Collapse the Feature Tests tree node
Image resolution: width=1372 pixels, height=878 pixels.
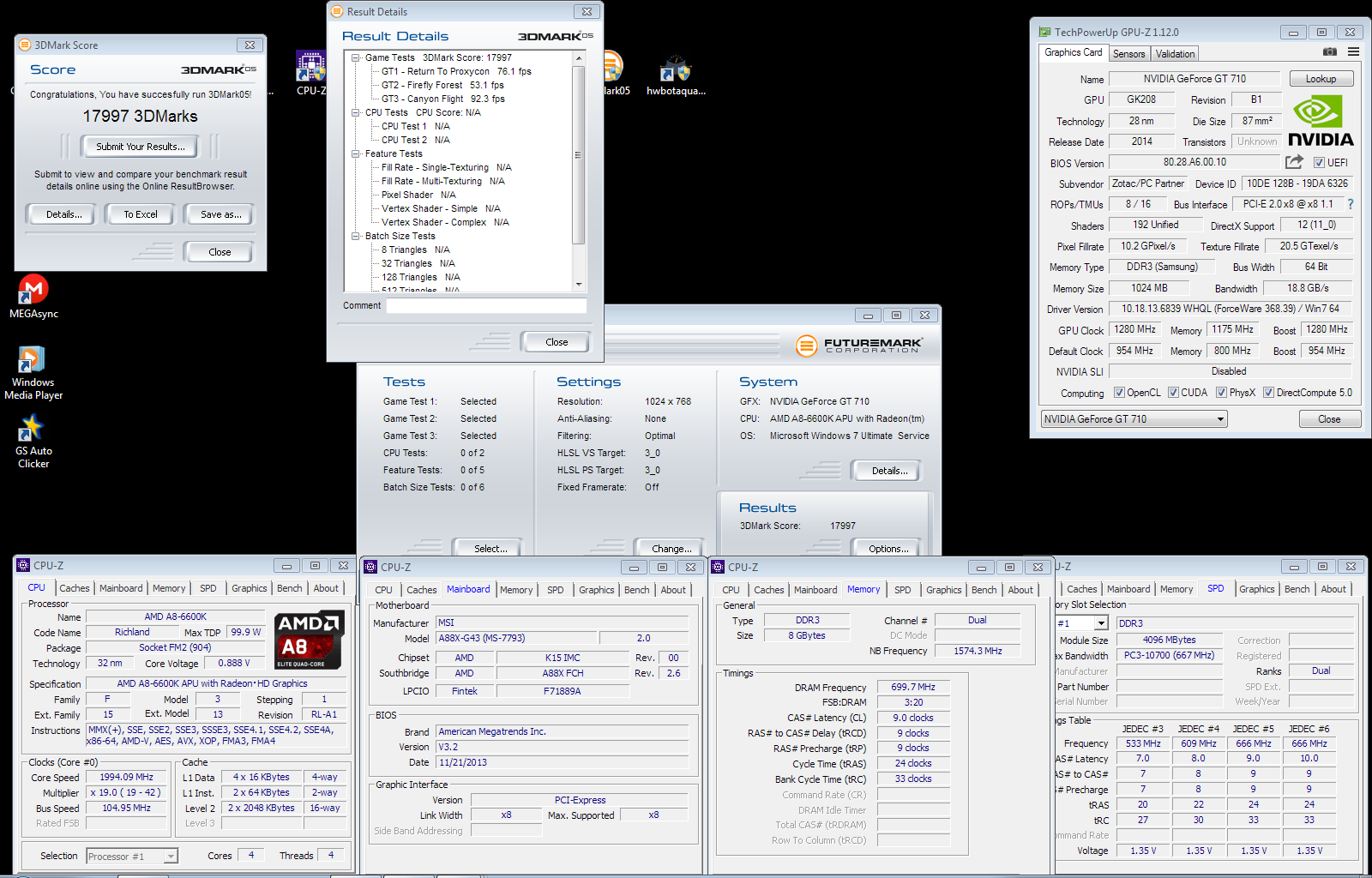click(x=356, y=153)
